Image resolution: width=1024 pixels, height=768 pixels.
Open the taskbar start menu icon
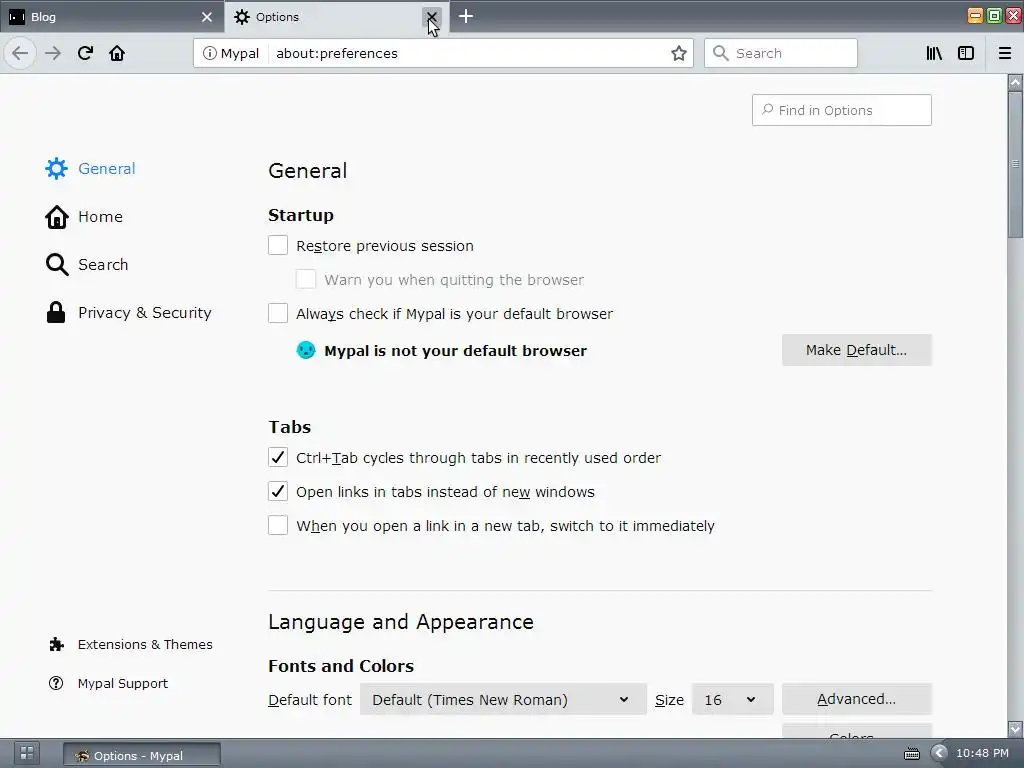click(26, 753)
